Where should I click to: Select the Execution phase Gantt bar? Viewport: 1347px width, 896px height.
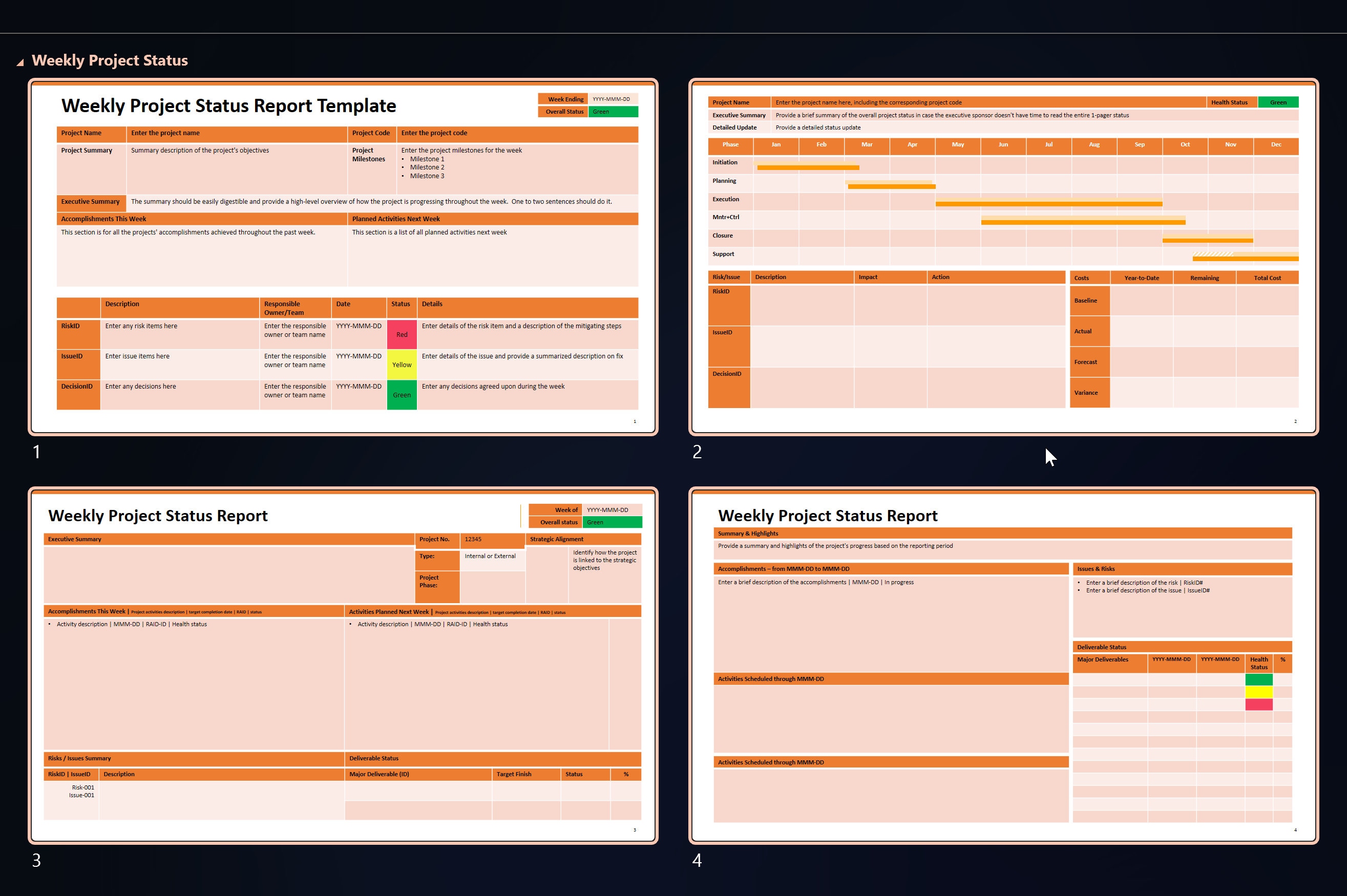[x=1049, y=202]
